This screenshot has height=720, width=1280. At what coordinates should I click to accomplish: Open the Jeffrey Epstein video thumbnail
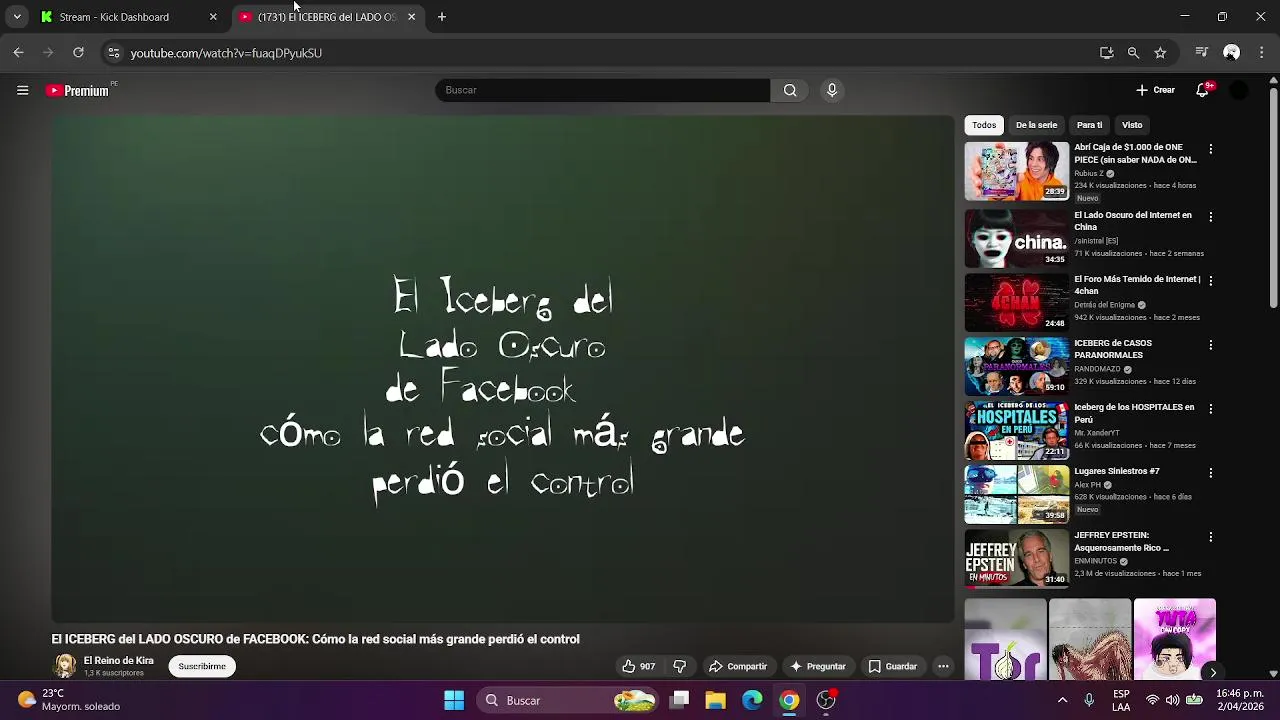(x=1016, y=559)
